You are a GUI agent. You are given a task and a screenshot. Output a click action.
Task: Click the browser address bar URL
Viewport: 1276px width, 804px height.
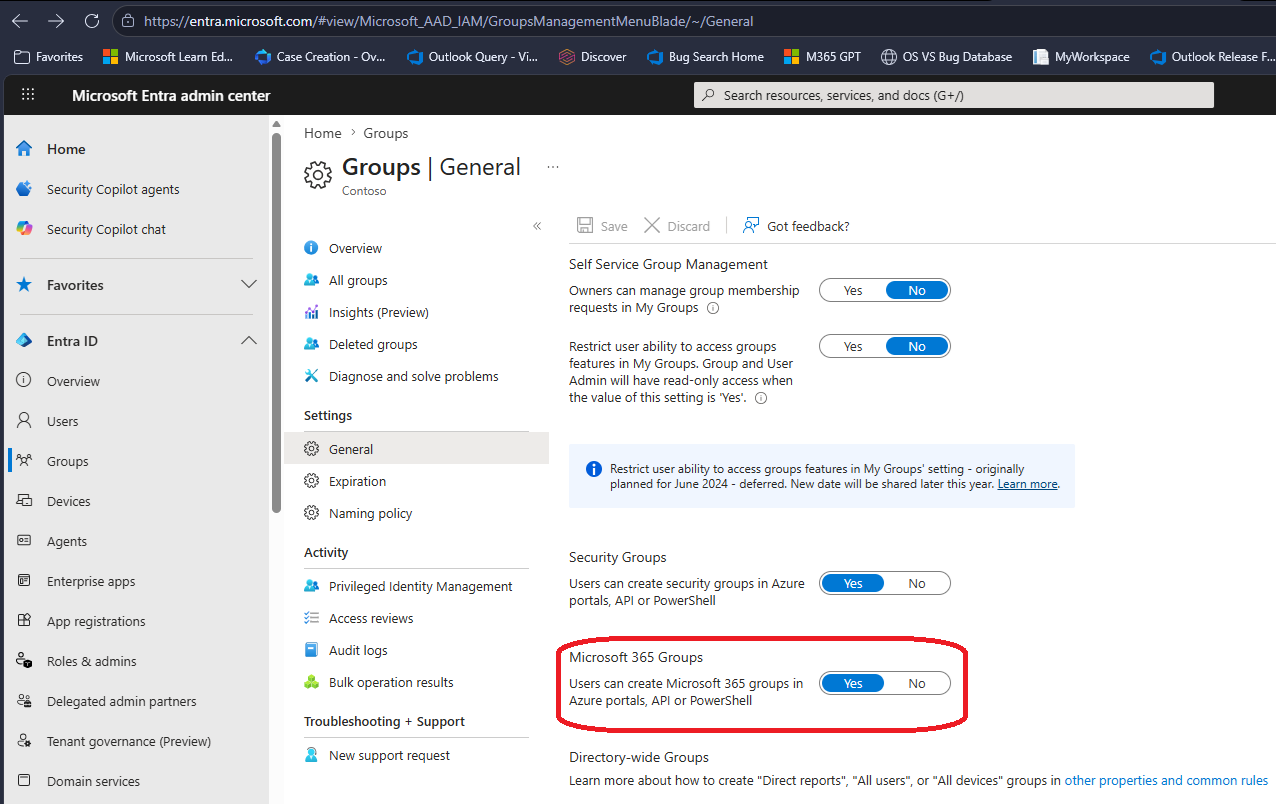click(449, 20)
